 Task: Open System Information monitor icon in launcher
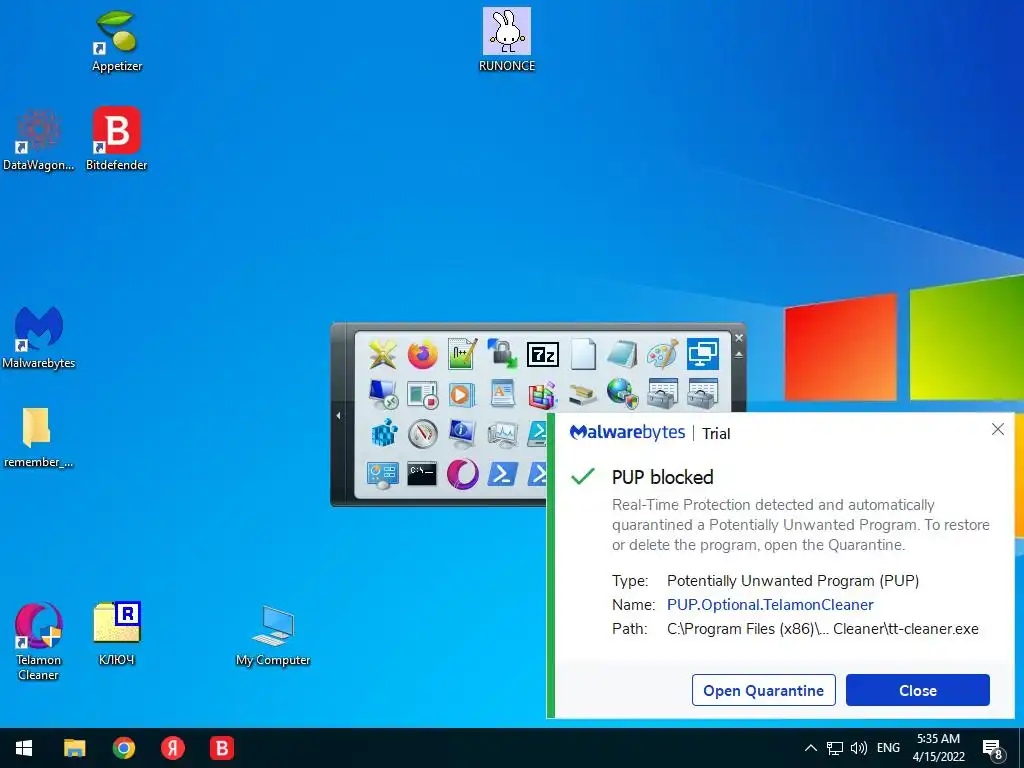click(x=462, y=434)
